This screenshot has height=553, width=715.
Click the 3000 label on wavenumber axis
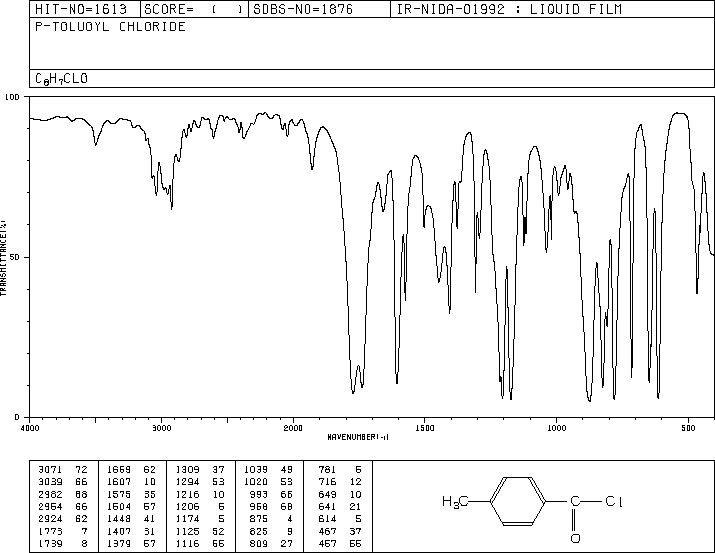pyautogui.click(x=161, y=428)
